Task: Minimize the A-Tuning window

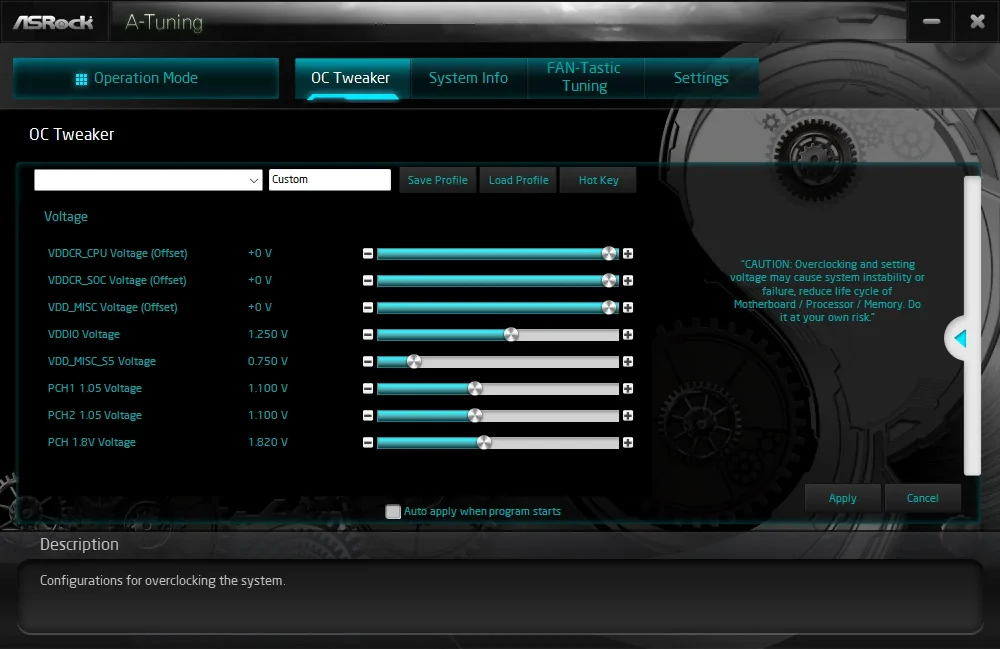Action: [931, 22]
